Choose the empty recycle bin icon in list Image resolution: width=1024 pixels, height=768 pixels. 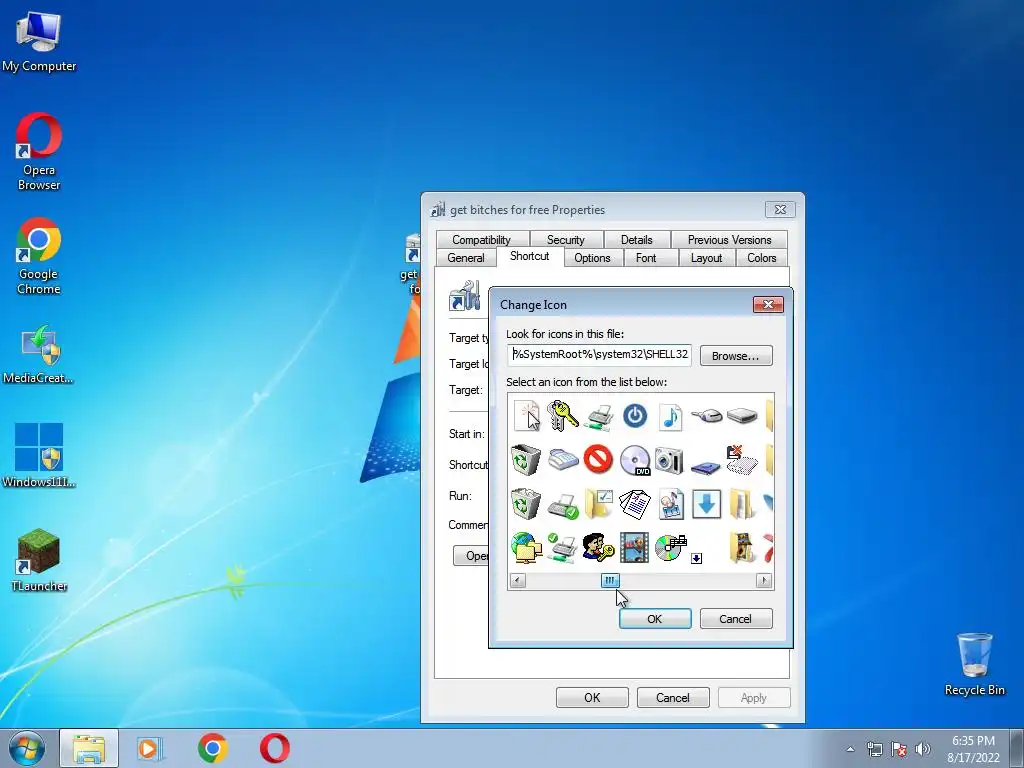(526, 460)
